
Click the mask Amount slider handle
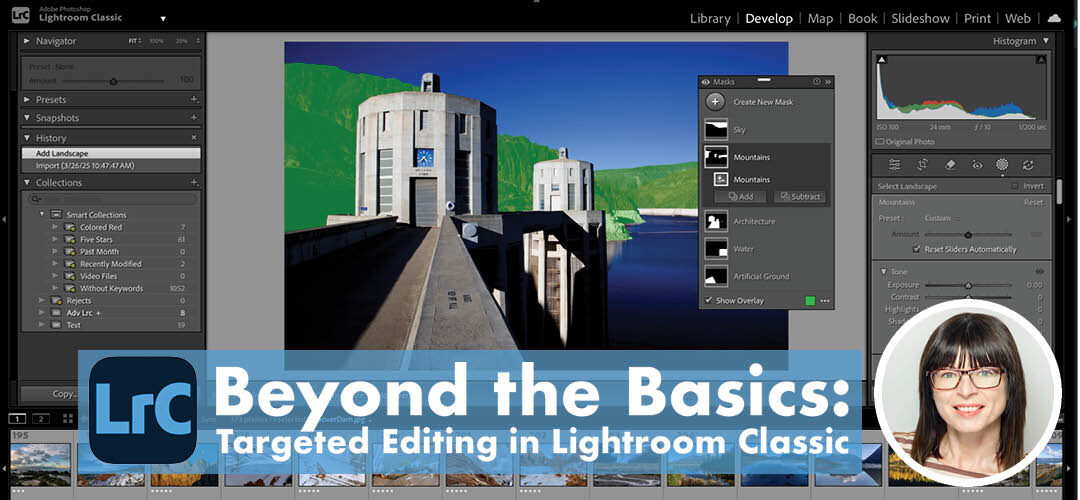pos(968,235)
